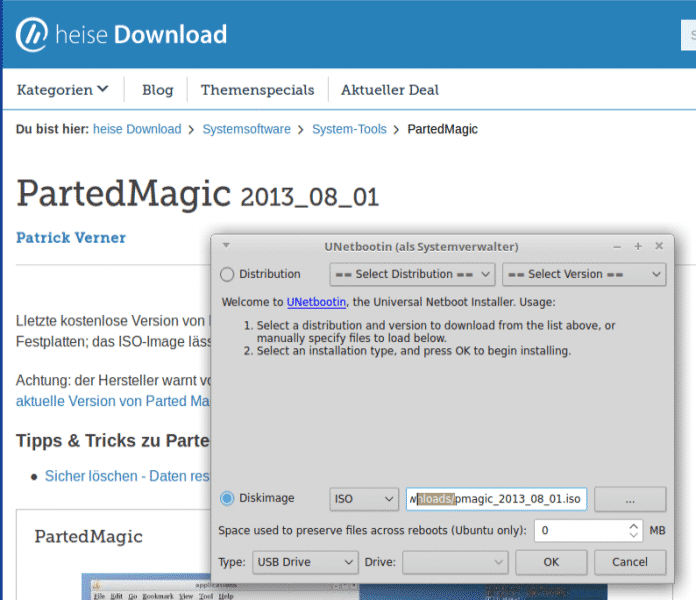This screenshot has height=600, width=696.
Task: Select the Diskimage radio button
Action: click(228, 498)
